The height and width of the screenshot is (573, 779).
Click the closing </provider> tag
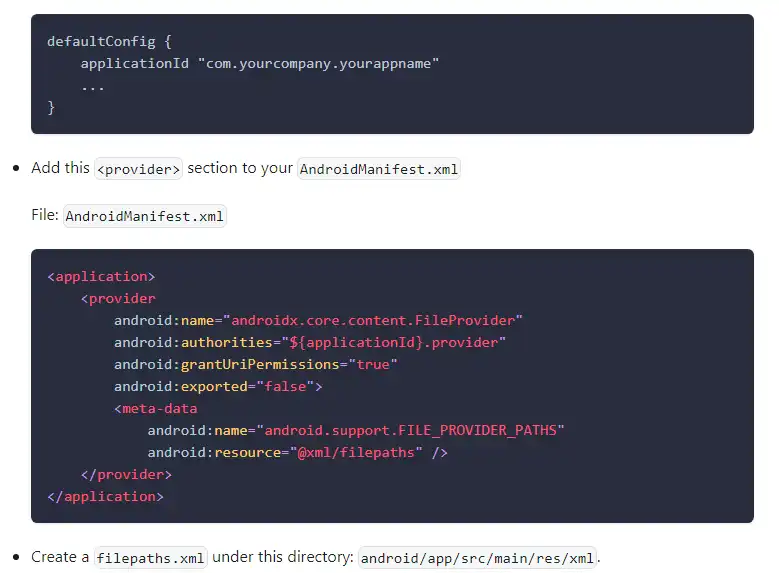tap(126, 474)
